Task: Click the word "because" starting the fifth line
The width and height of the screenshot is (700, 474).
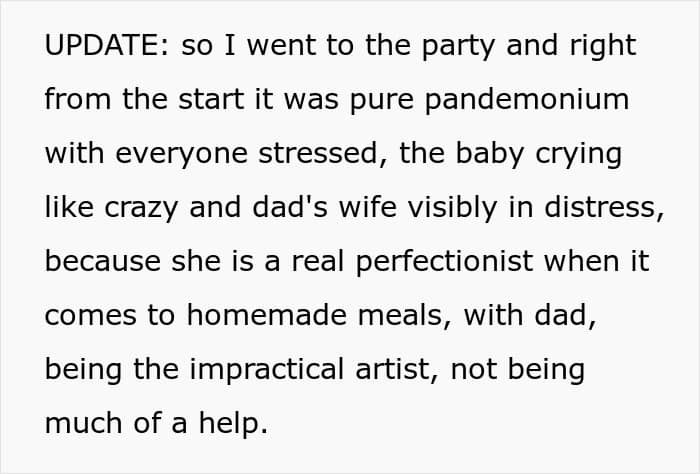Action: pos(103,262)
